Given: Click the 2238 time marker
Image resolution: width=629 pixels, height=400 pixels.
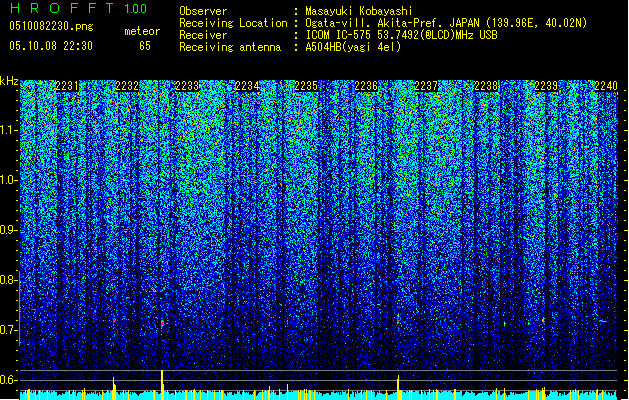Looking at the screenshot, I should click(x=486, y=86).
